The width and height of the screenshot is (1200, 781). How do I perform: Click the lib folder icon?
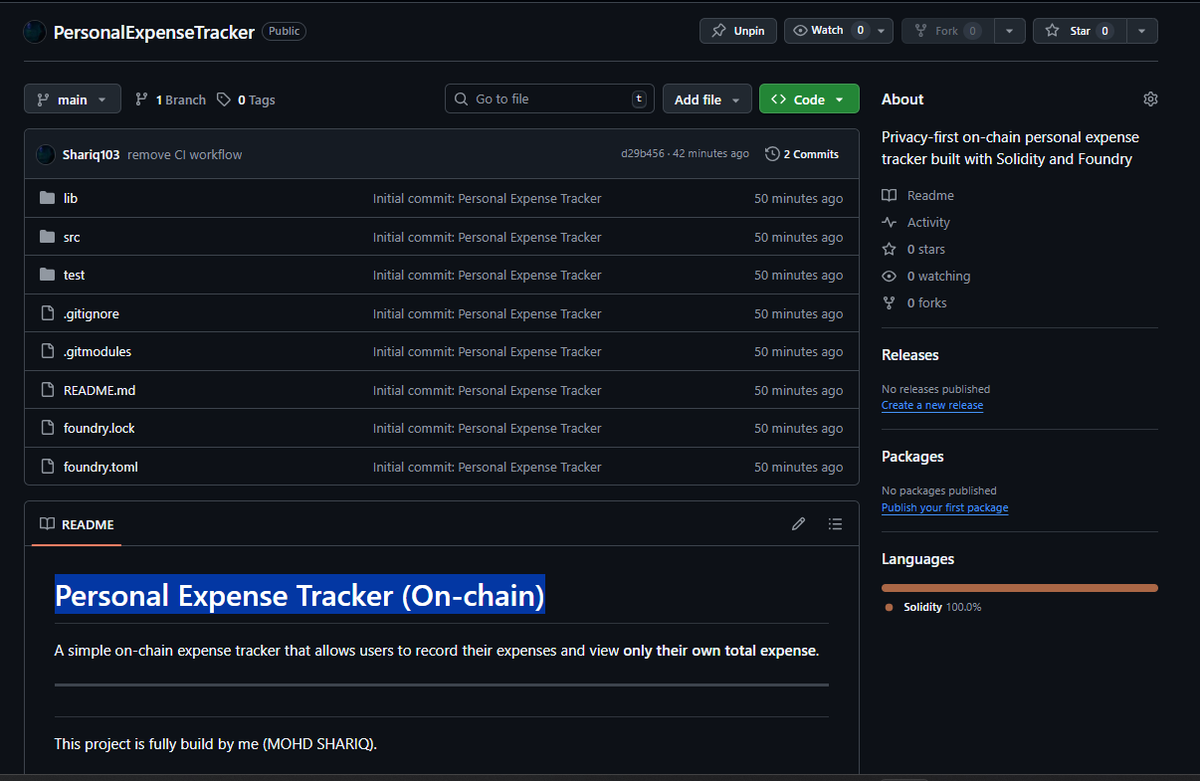pyautogui.click(x=47, y=198)
